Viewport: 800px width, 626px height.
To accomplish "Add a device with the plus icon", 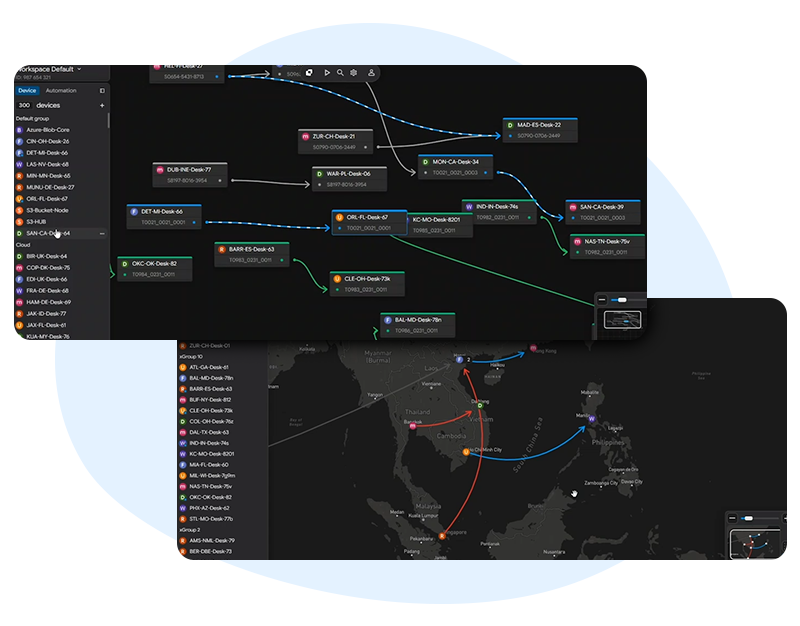I will (x=102, y=105).
